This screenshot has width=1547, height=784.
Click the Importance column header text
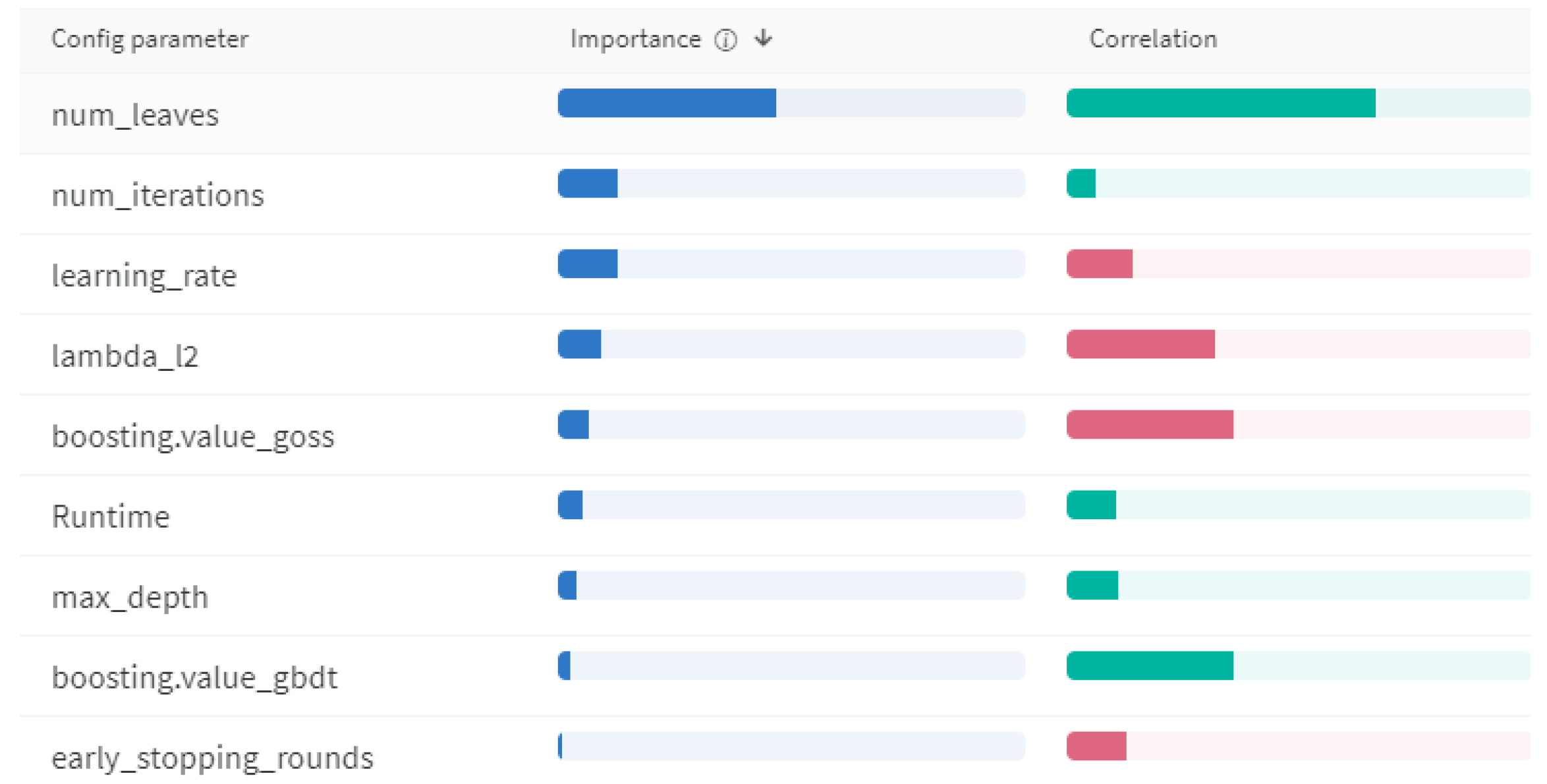coord(635,40)
